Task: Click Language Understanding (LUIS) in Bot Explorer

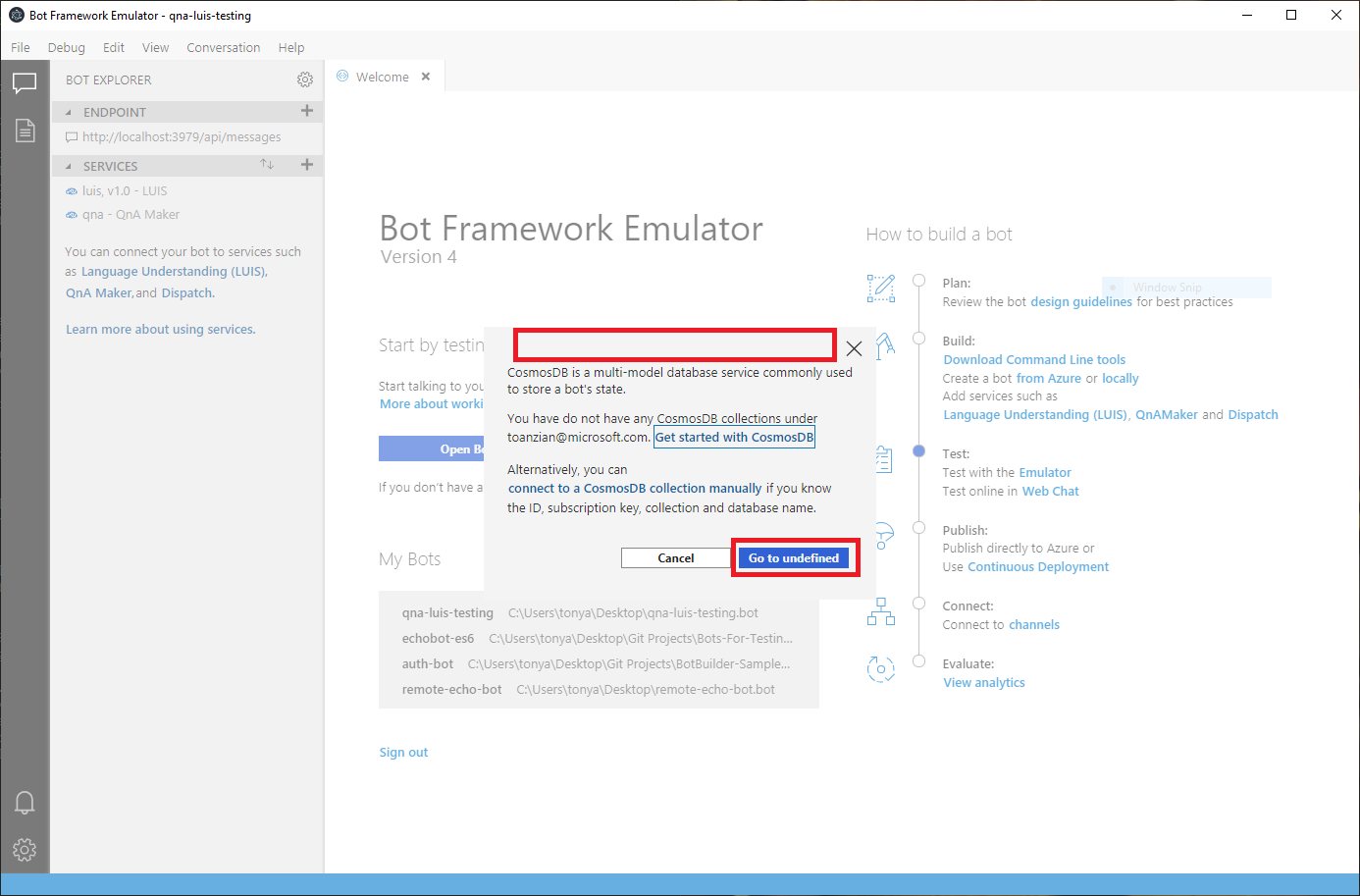Action: [175, 271]
